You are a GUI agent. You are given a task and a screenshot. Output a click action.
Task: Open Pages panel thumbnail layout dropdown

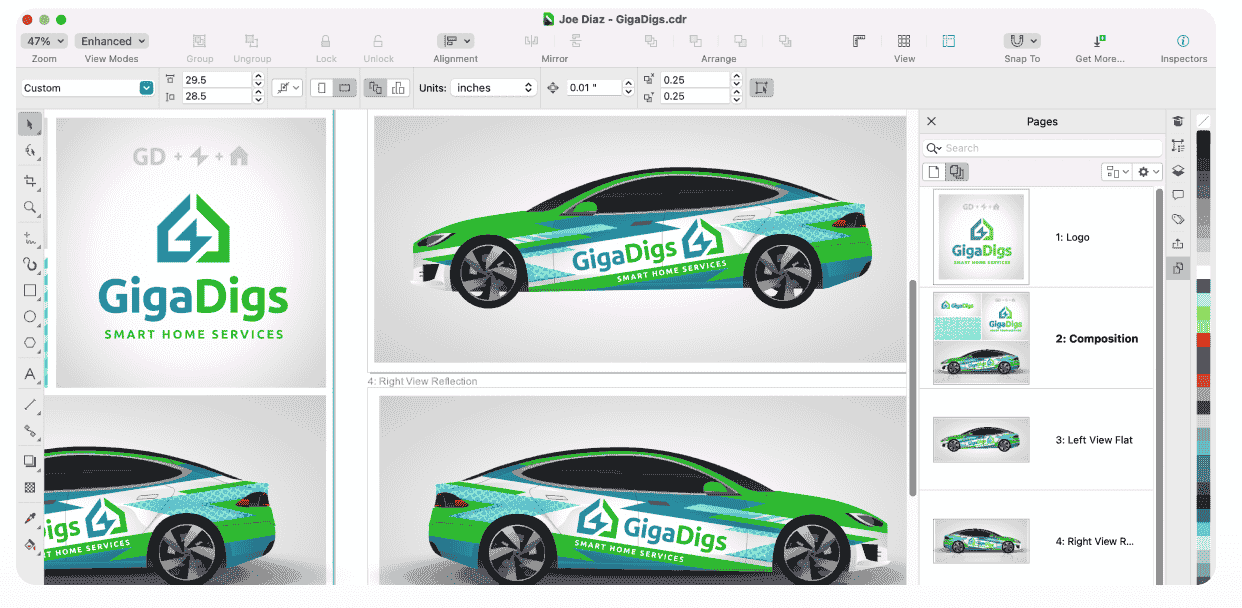click(1116, 172)
